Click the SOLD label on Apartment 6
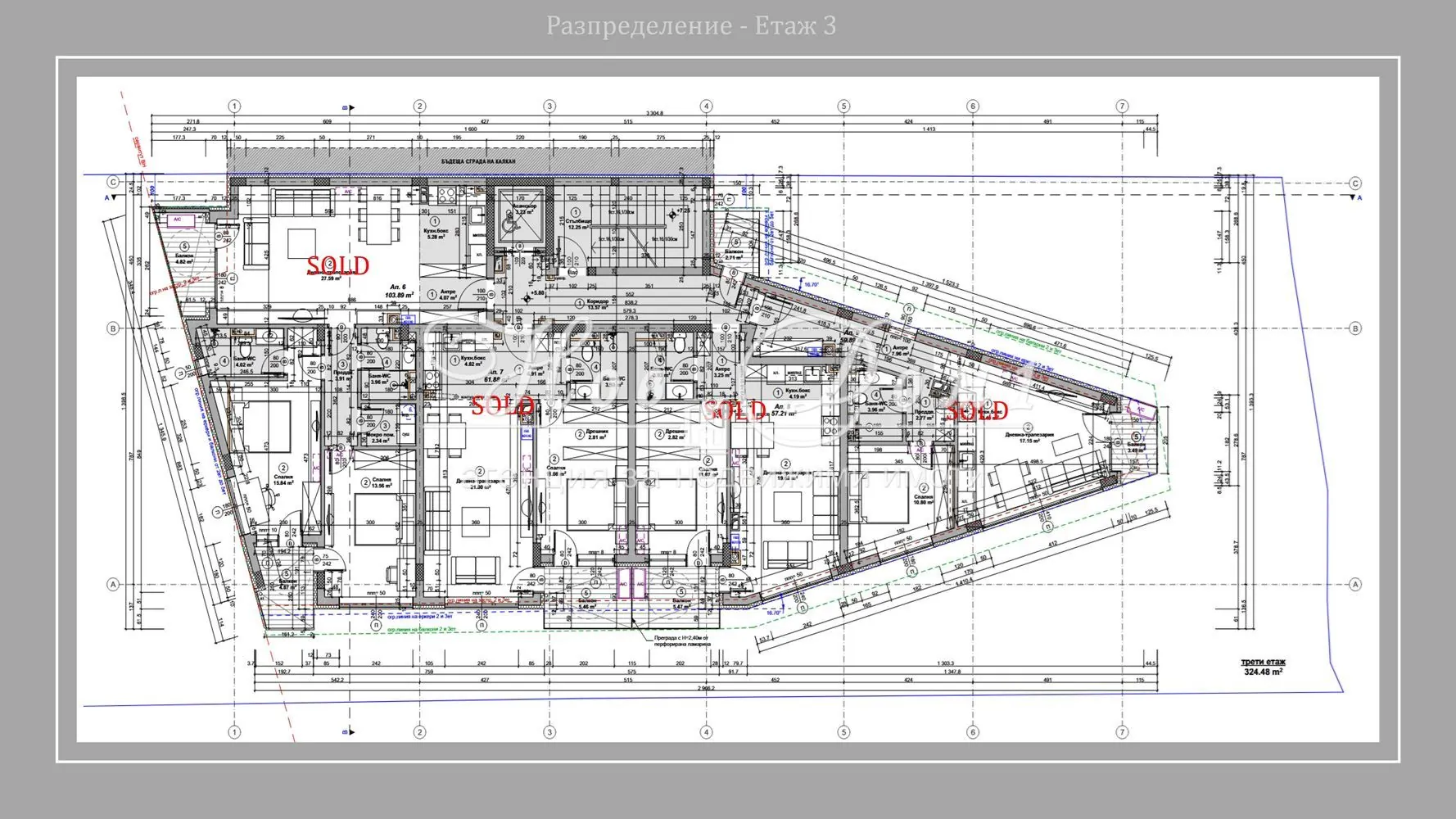 coord(337,265)
